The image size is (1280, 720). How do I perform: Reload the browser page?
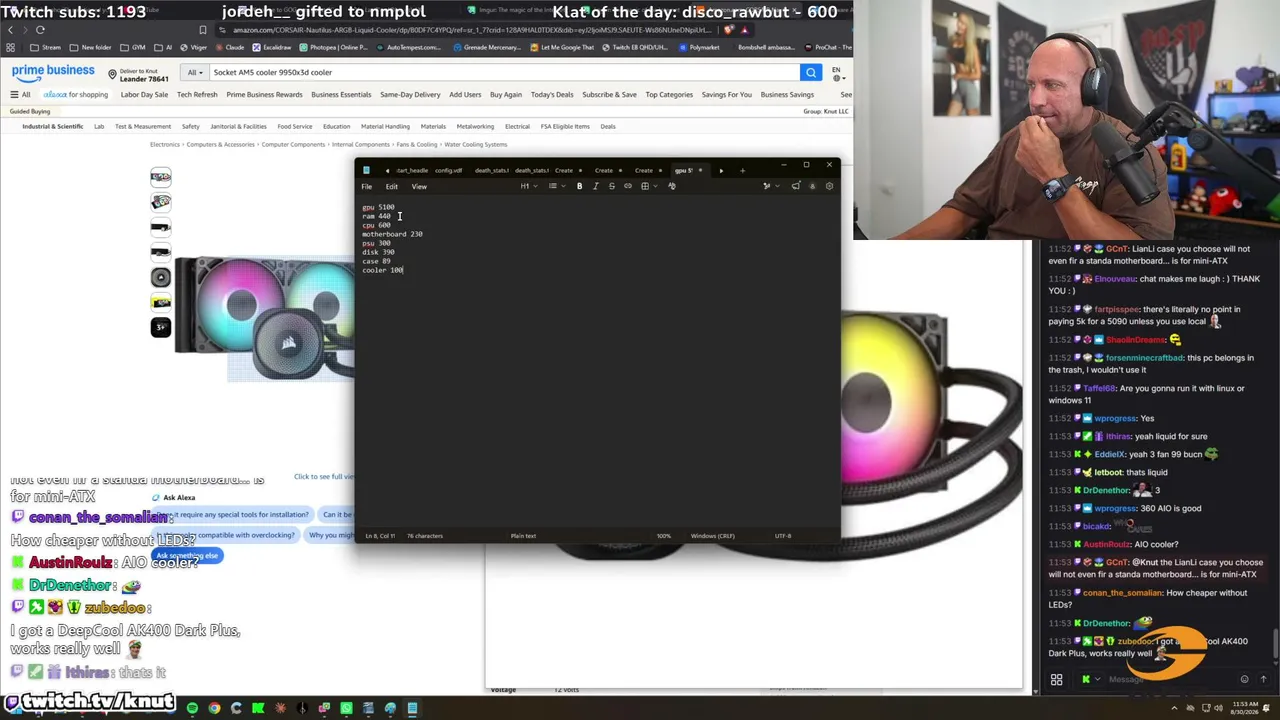pos(41,30)
